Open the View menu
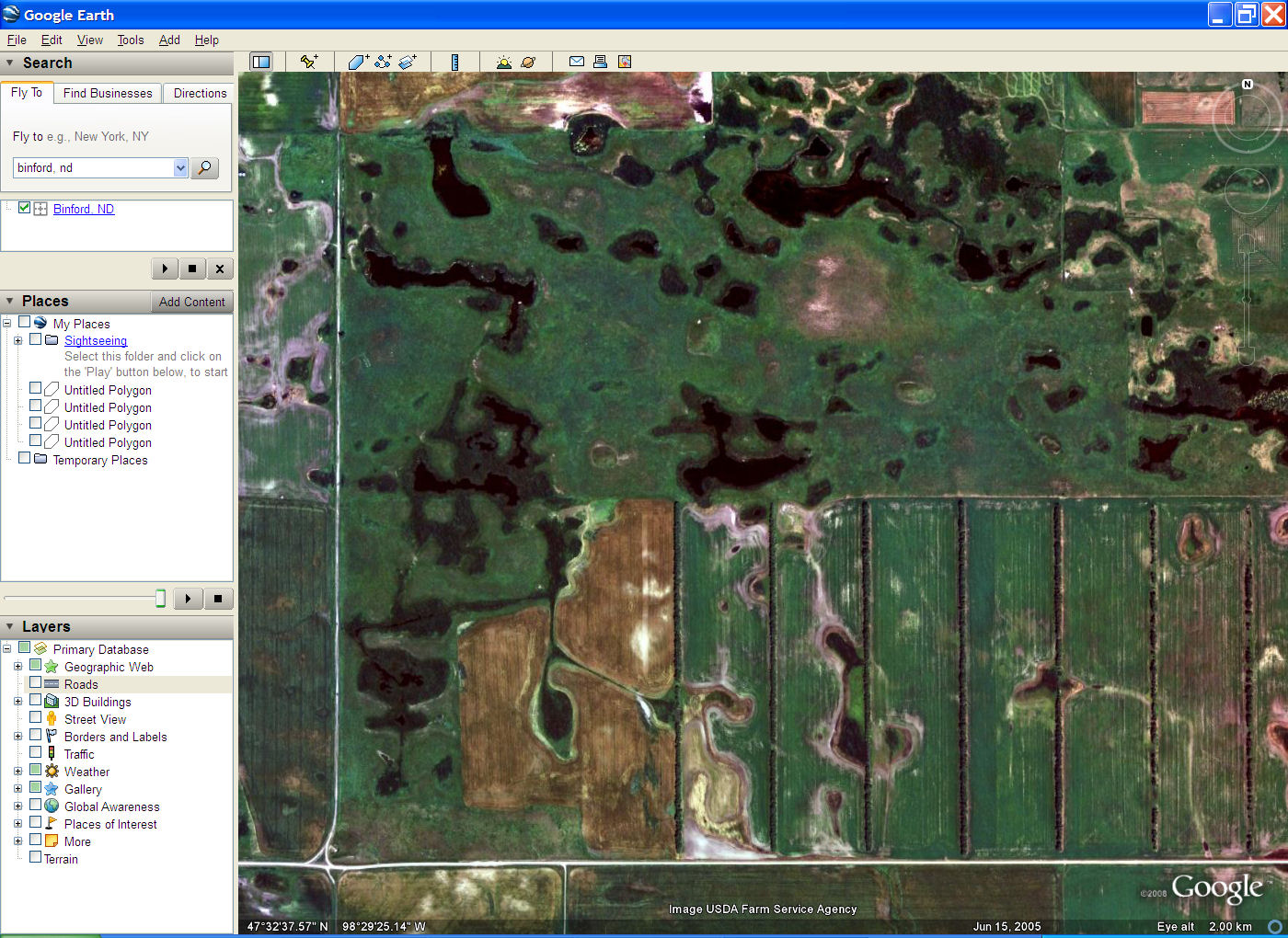The width and height of the screenshot is (1288, 938). point(90,40)
